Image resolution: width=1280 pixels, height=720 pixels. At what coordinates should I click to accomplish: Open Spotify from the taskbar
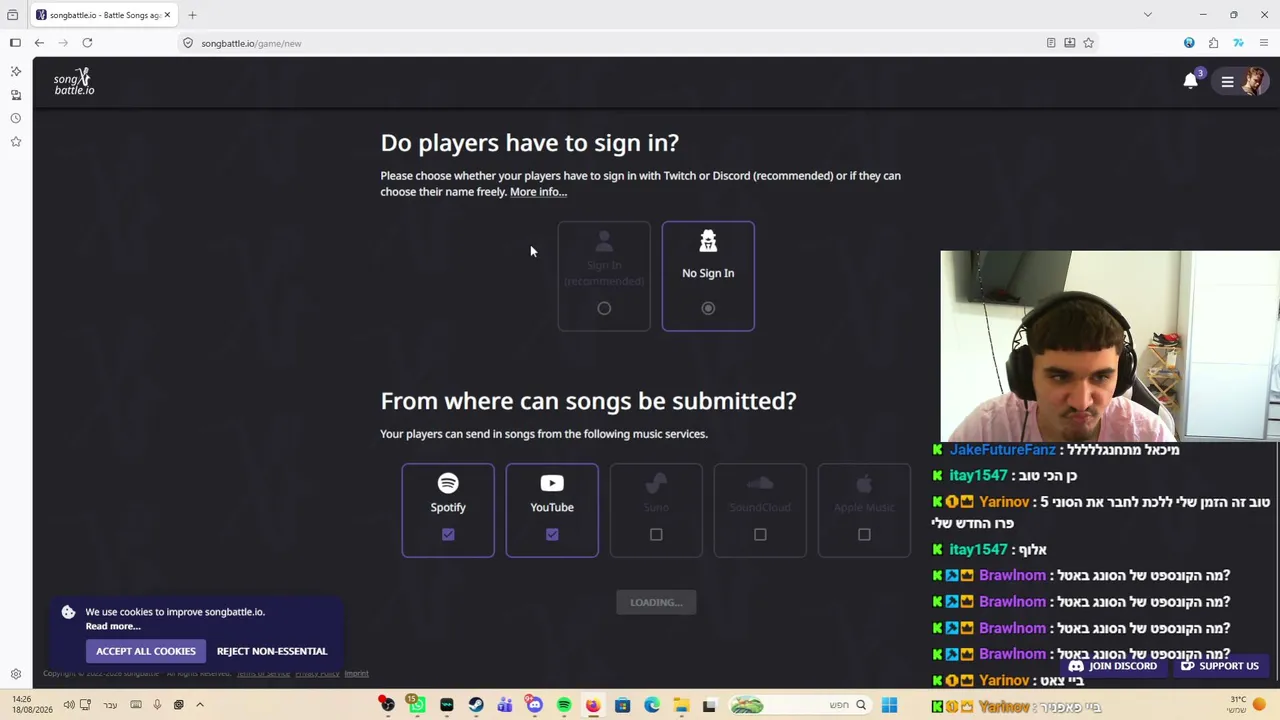pyautogui.click(x=564, y=705)
